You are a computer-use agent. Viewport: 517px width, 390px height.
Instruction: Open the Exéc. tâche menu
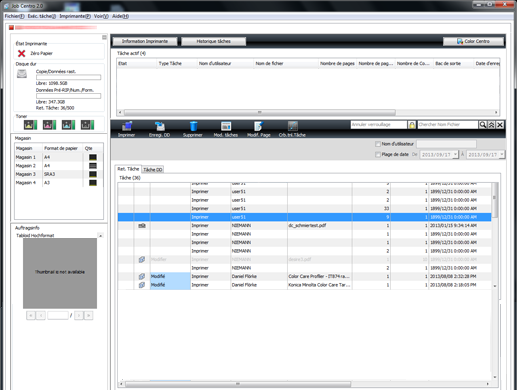pos(42,16)
